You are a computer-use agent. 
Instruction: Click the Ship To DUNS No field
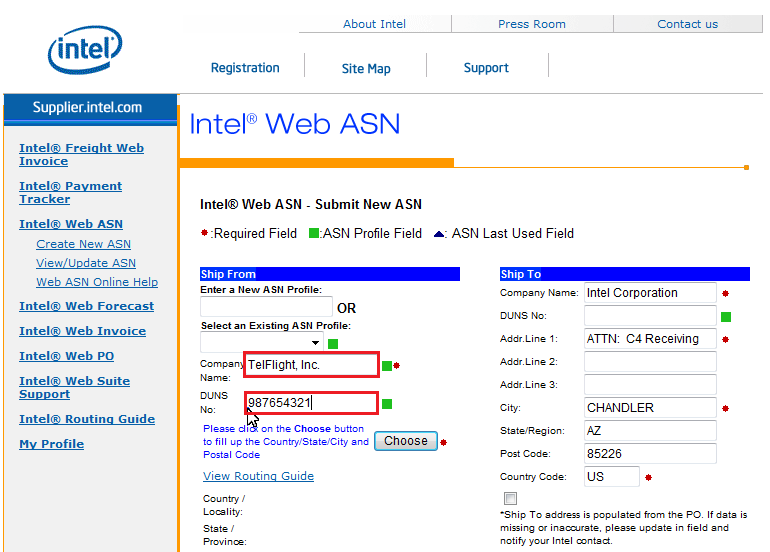point(650,316)
